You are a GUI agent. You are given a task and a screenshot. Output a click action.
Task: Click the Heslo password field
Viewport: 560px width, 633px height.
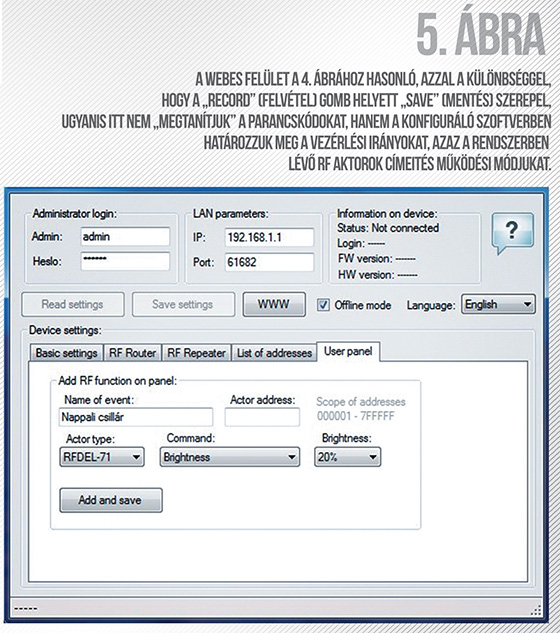[125, 261]
